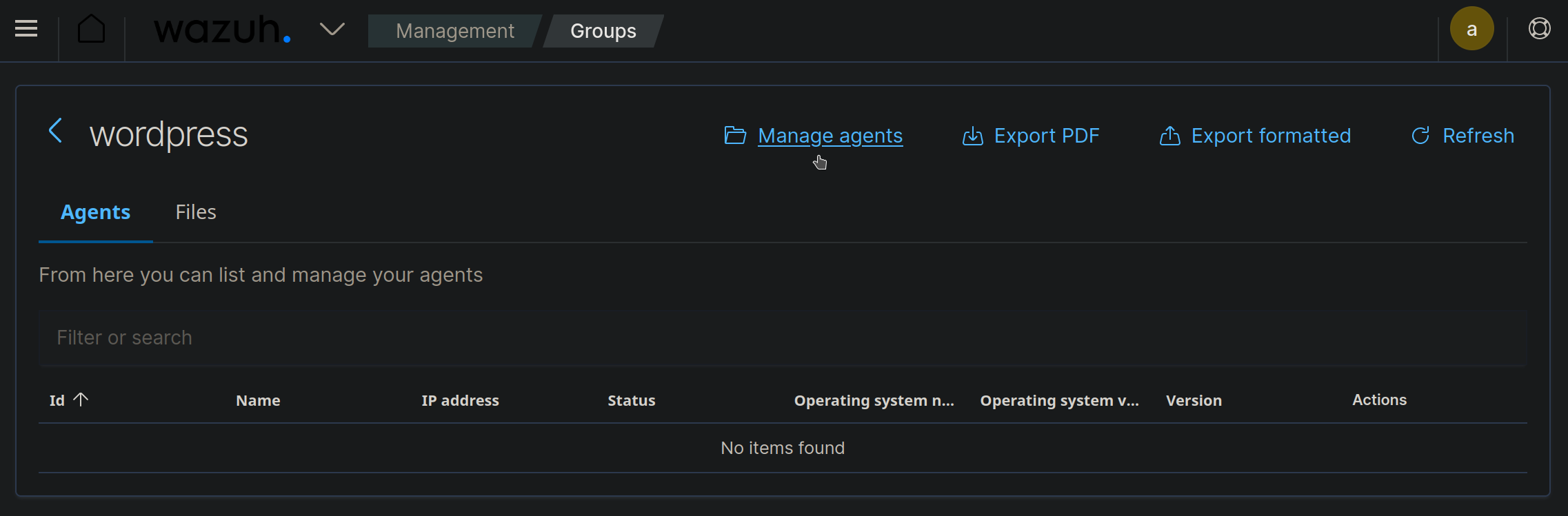Export the group as PDF
Image resolution: width=1568 pixels, height=516 pixels.
click(1031, 136)
